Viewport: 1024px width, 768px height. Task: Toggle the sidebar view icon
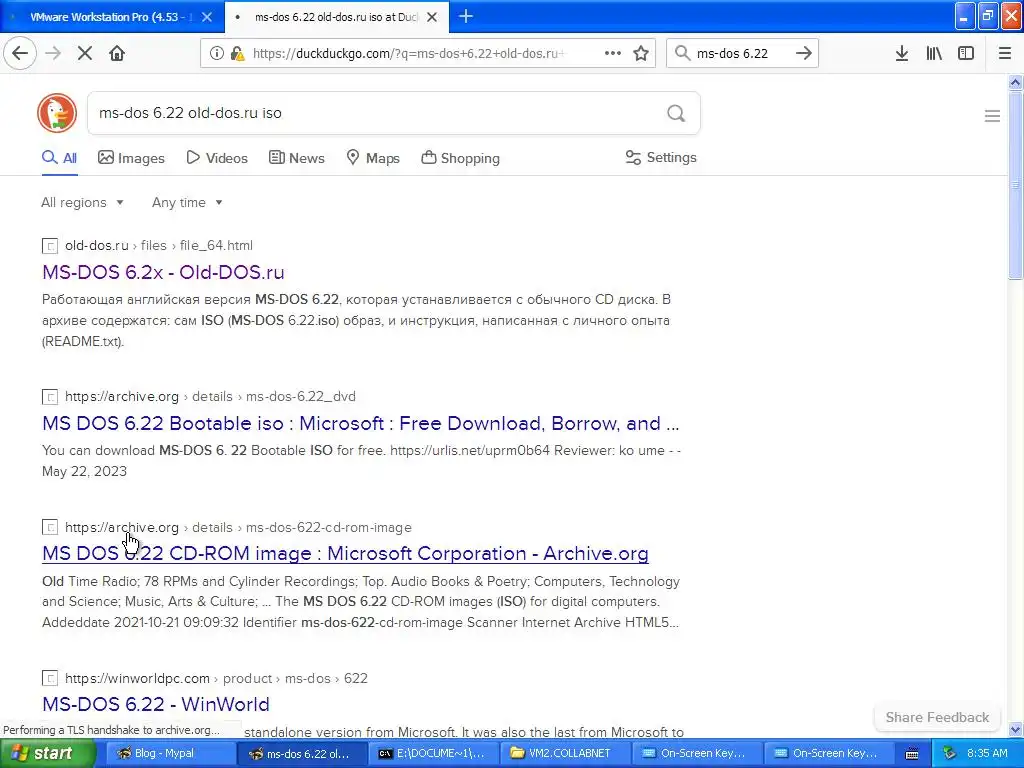[966, 54]
